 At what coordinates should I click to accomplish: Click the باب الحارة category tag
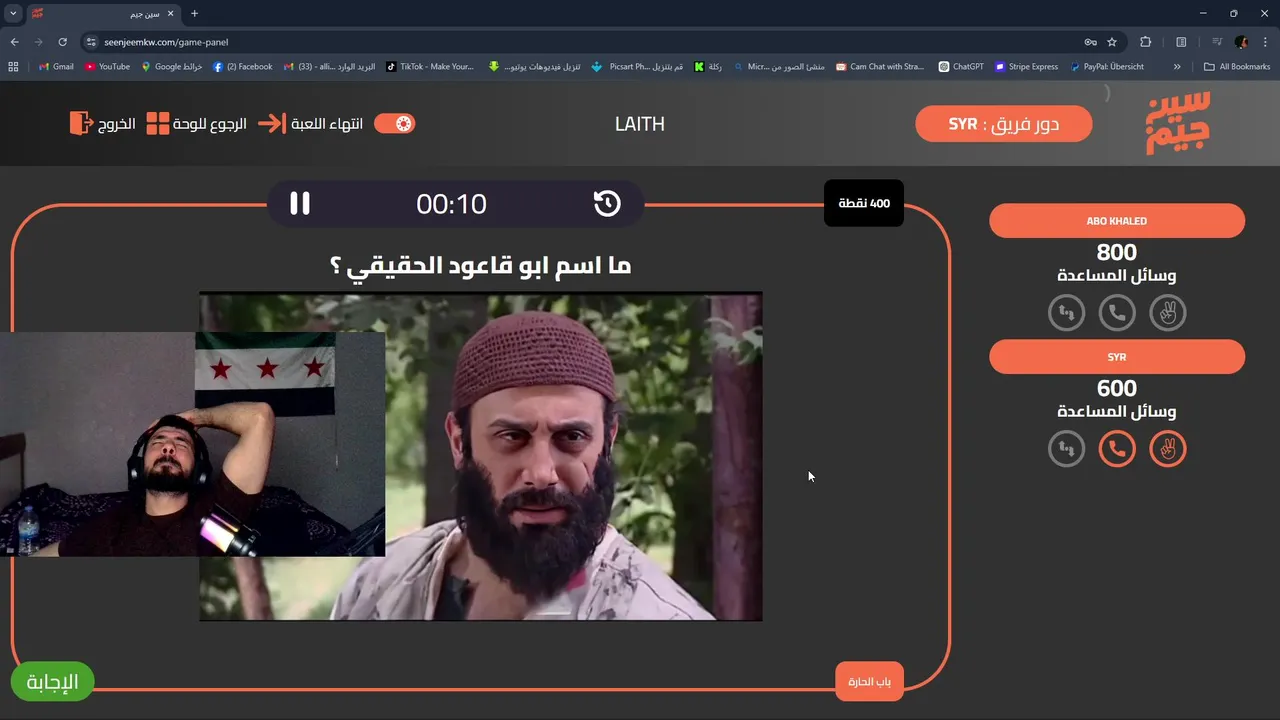pyautogui.click(x=869, y=681)
